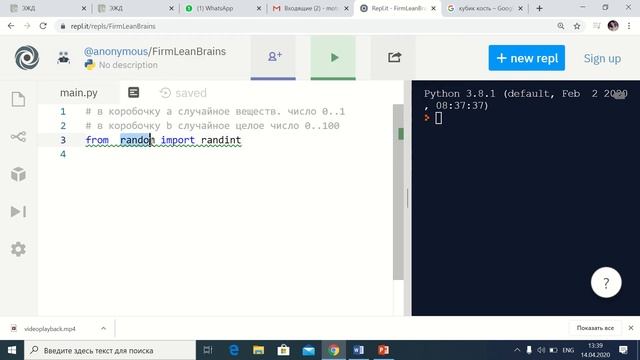Switch to the Google search browser tab
Screen dimensions: 640x360
pyautogui.click(x=484, y=8)
